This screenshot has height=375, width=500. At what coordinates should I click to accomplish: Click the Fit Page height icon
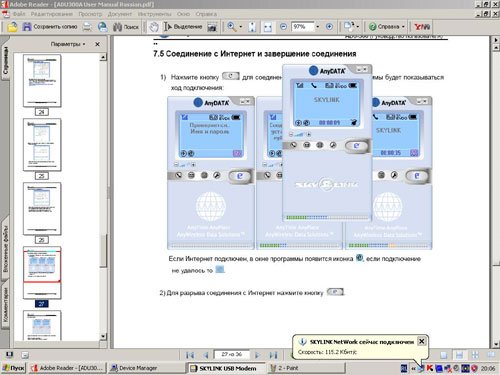tap(252, 27)
